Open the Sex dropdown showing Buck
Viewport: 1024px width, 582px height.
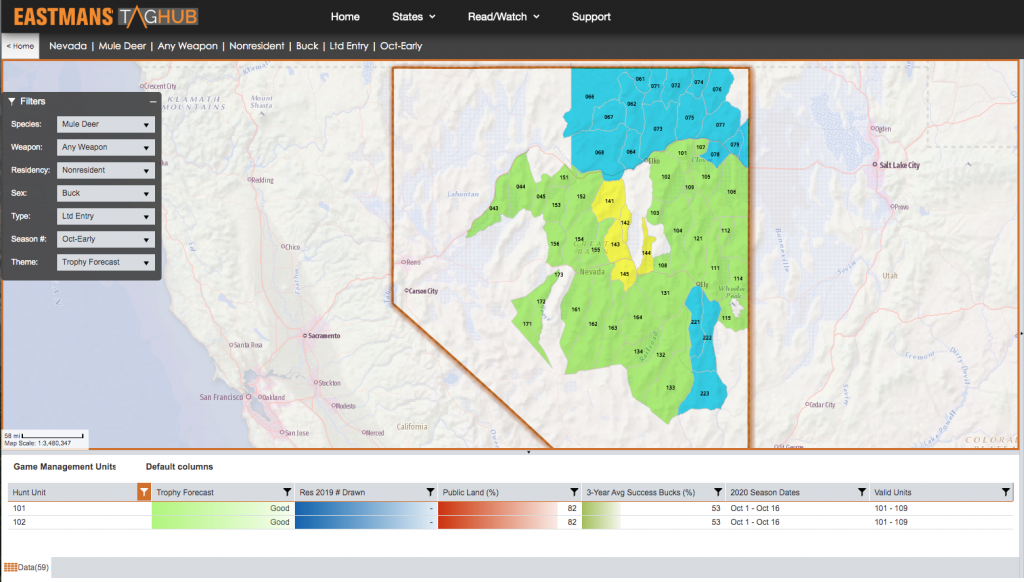point(105,193)
